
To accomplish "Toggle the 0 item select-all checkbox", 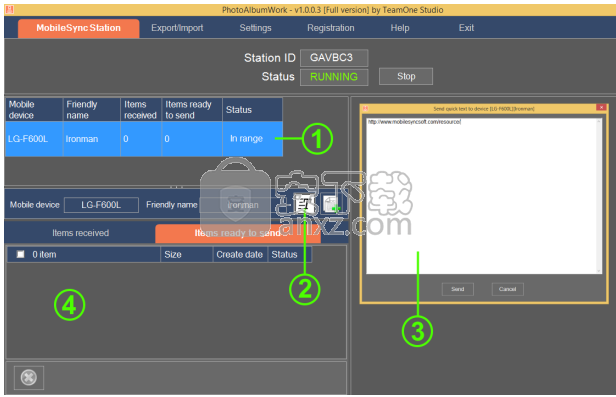I will [x=20, y=254].
